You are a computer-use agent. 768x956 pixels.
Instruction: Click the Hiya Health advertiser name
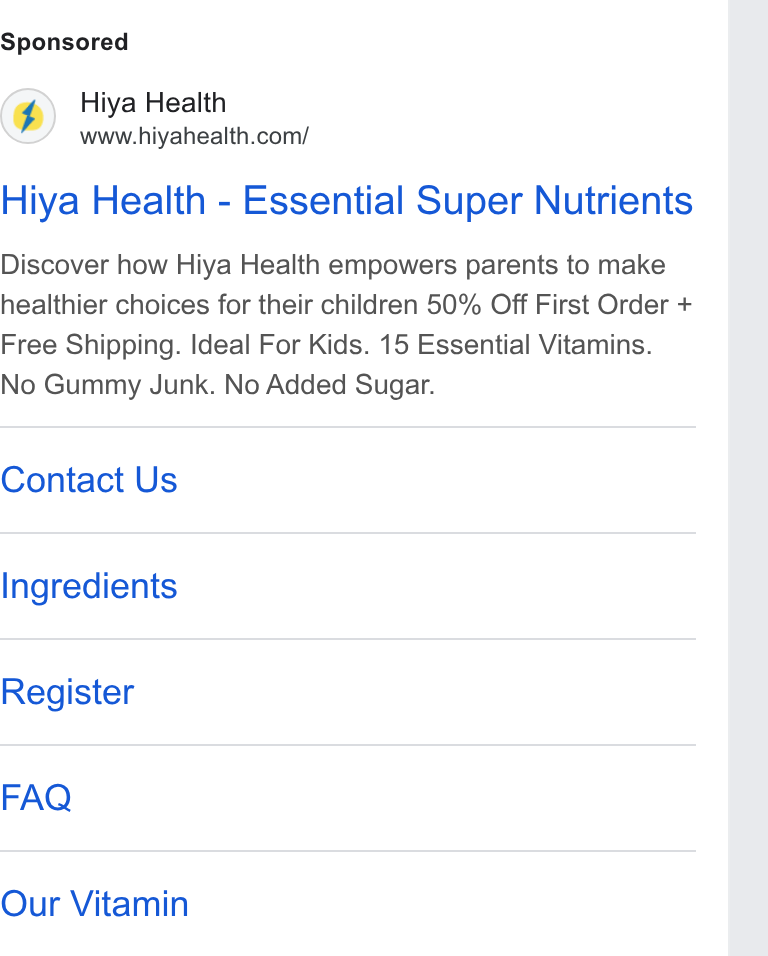(153, 102)
